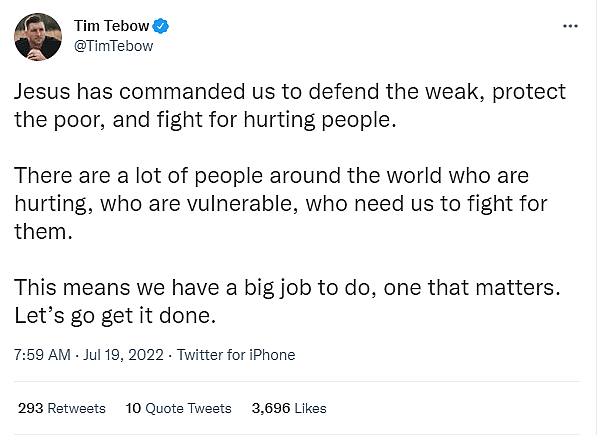Click the Tim Tebow display name
The height and width of the screenshot is (435, 600).
(x=109, y=26)
